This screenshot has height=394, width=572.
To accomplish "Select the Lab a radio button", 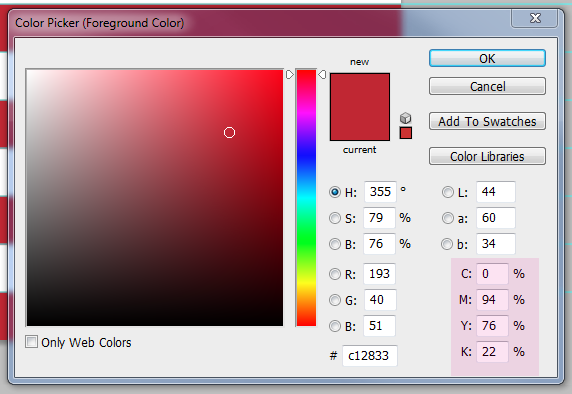I will click(x=448, y=218).
